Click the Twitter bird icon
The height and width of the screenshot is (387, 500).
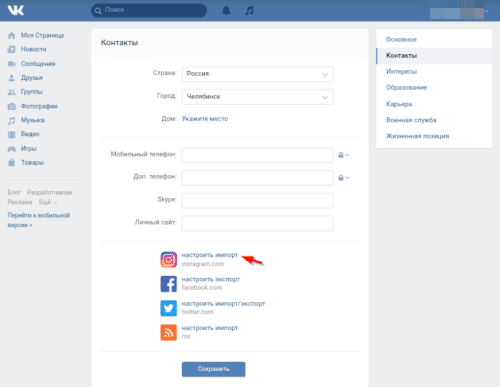(169, 308)
